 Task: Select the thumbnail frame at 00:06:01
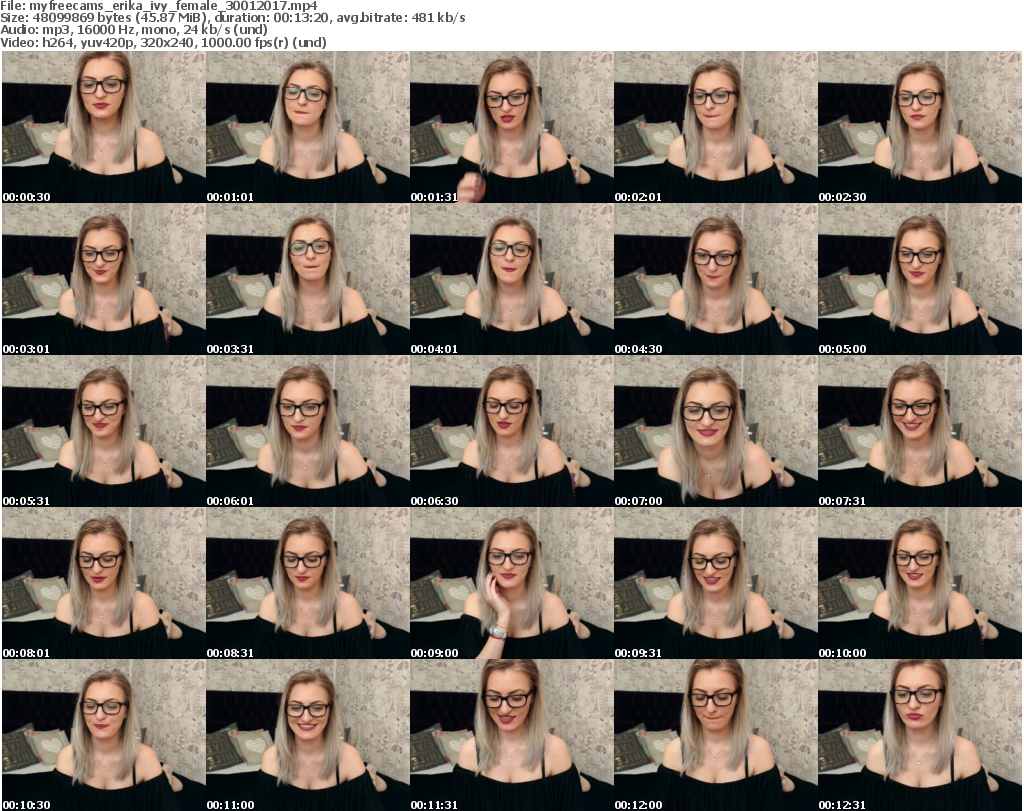[308, 432]
